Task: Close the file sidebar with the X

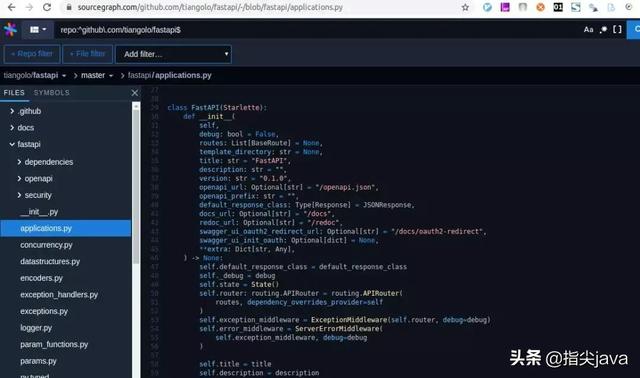Action: [135, 93]
